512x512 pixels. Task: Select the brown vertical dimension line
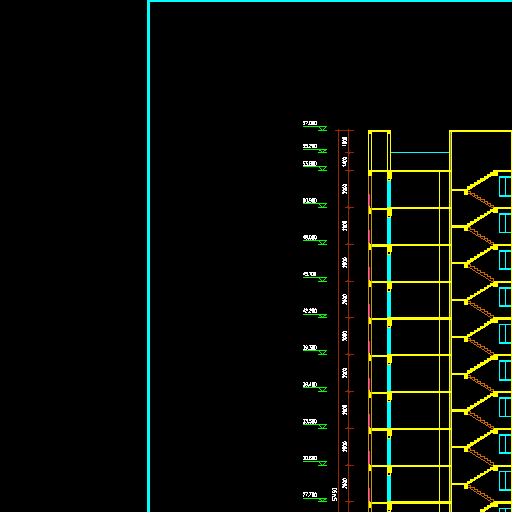tap(338, 320)
